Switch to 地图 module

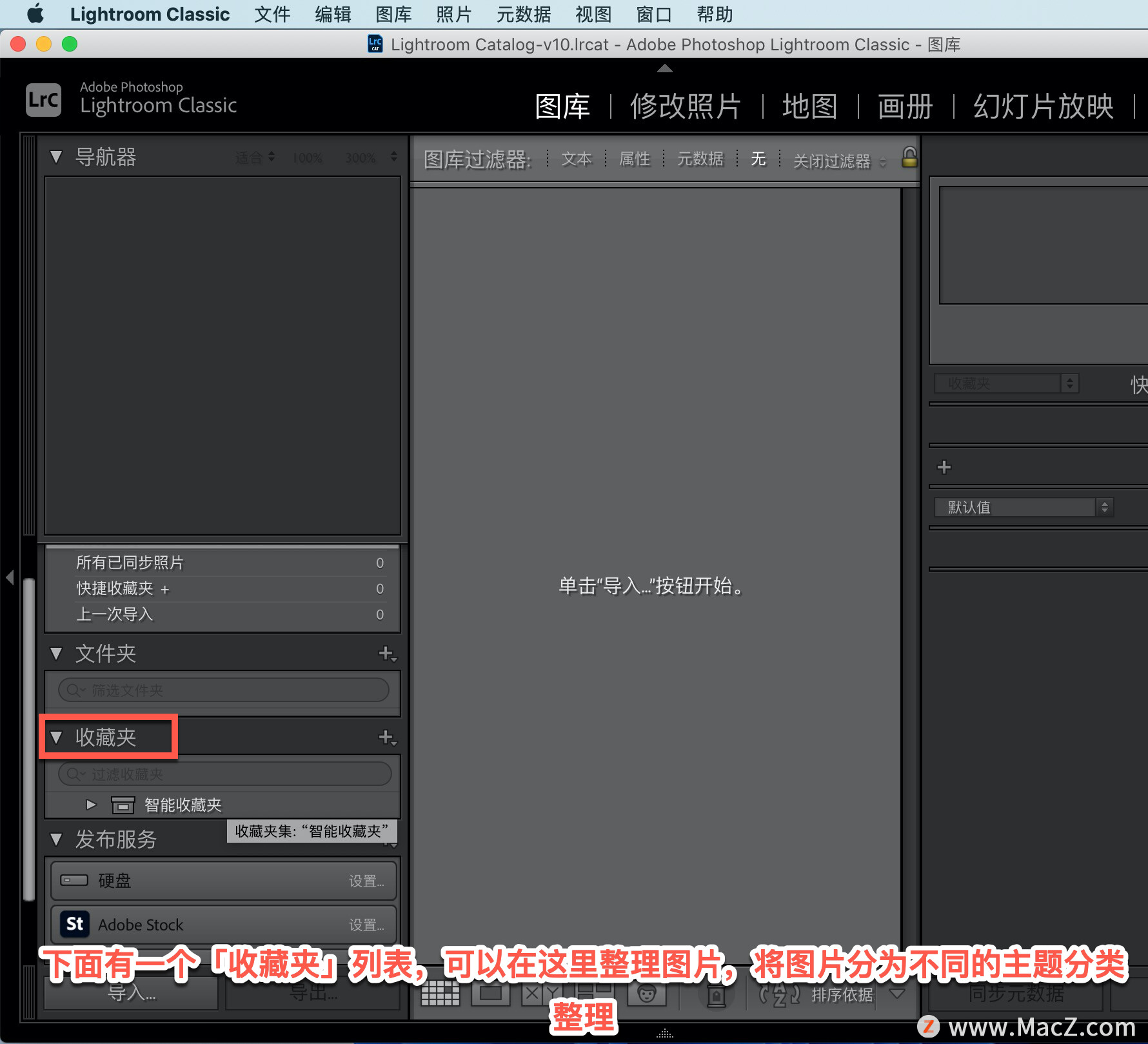(x=810, y=106)
